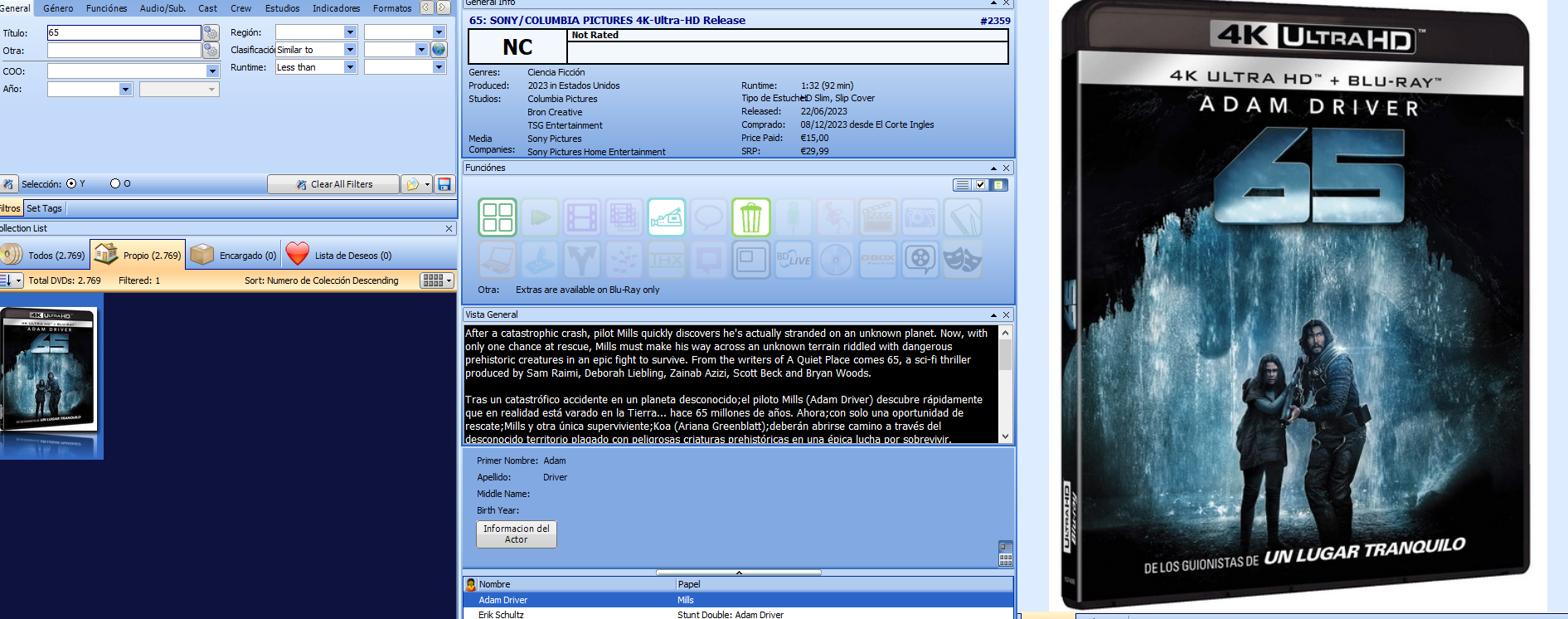Open the Similar to classification dropdown
1568x619 pixels.
pos(350,50)
